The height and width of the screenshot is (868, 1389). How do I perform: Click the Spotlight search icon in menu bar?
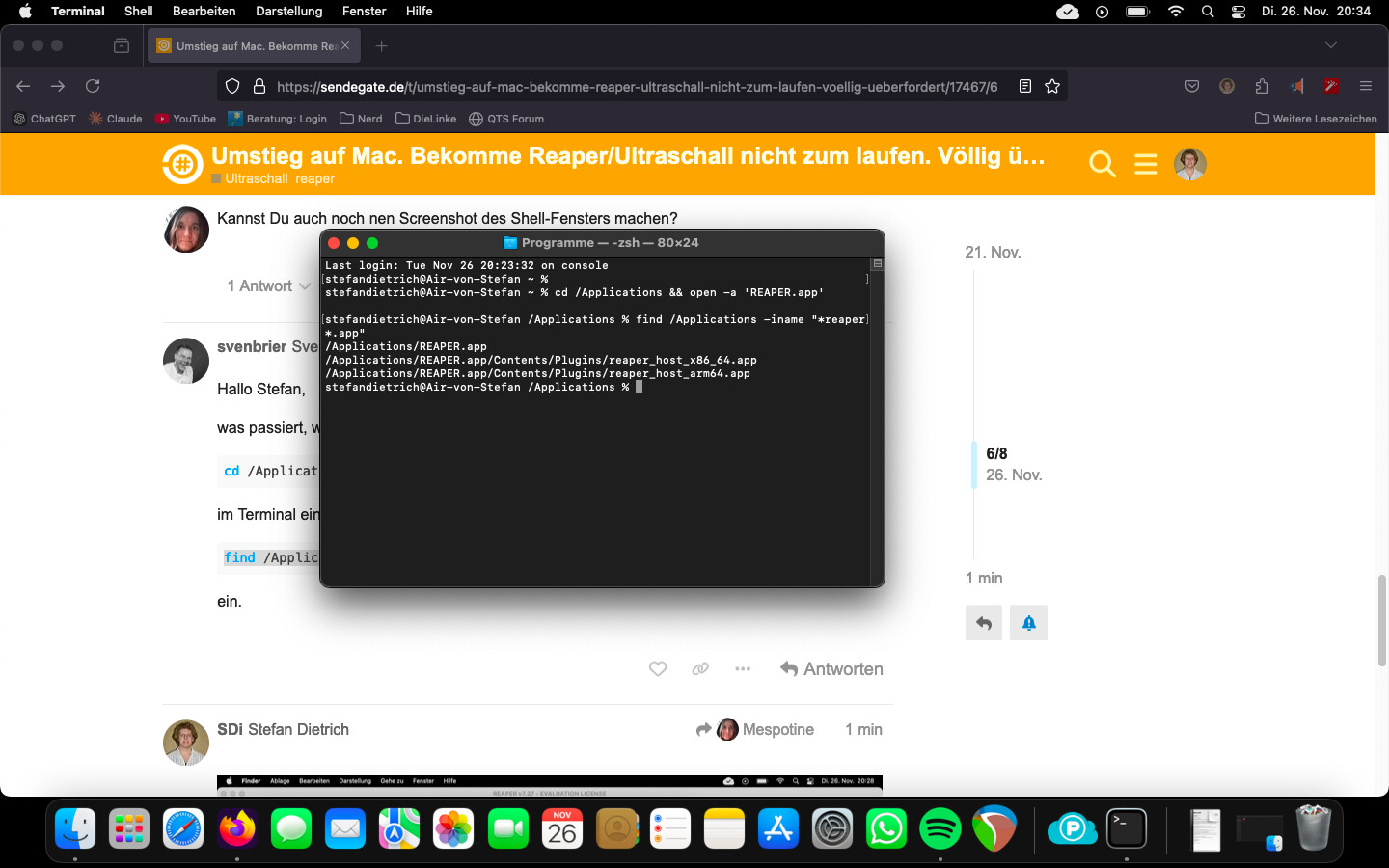[x=1208, y=12]
